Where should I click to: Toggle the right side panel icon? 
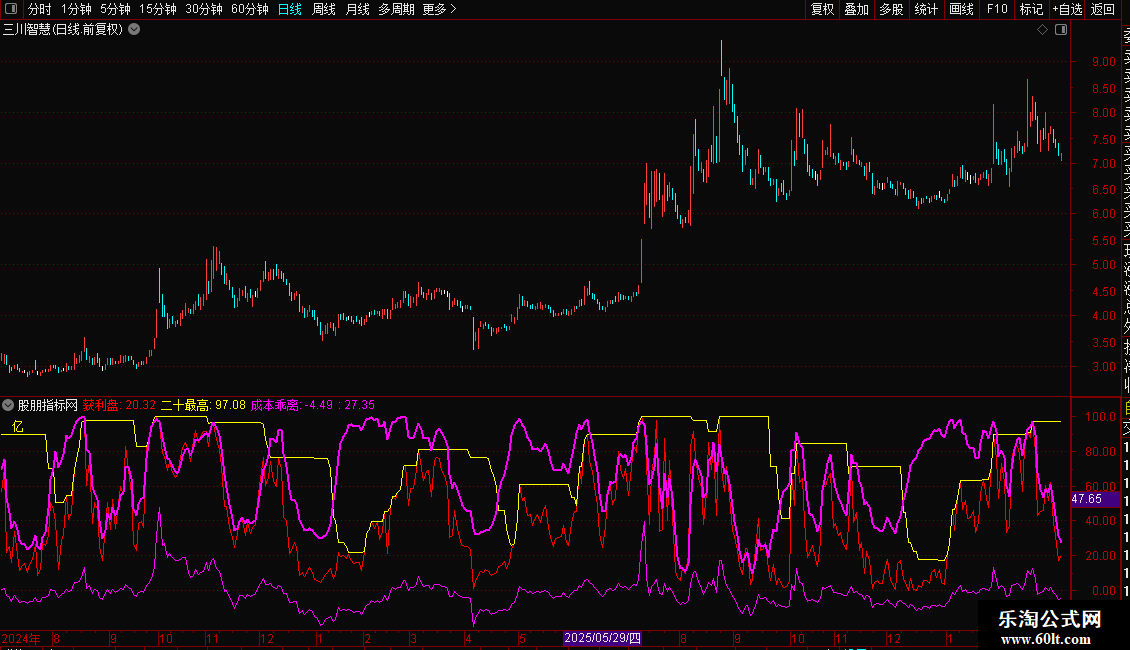[x=1061, y=30]
